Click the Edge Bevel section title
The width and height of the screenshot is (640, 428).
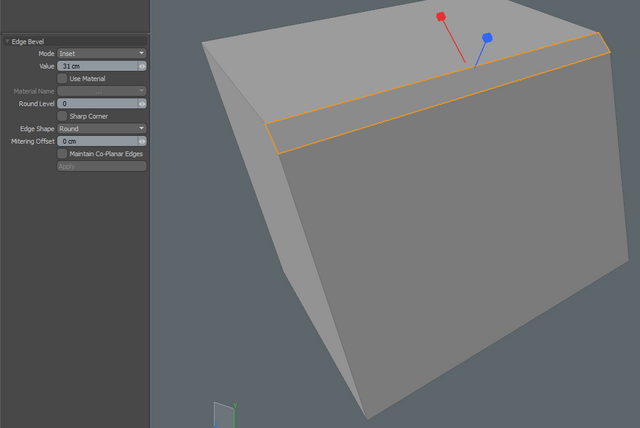(x=28, y=42)
